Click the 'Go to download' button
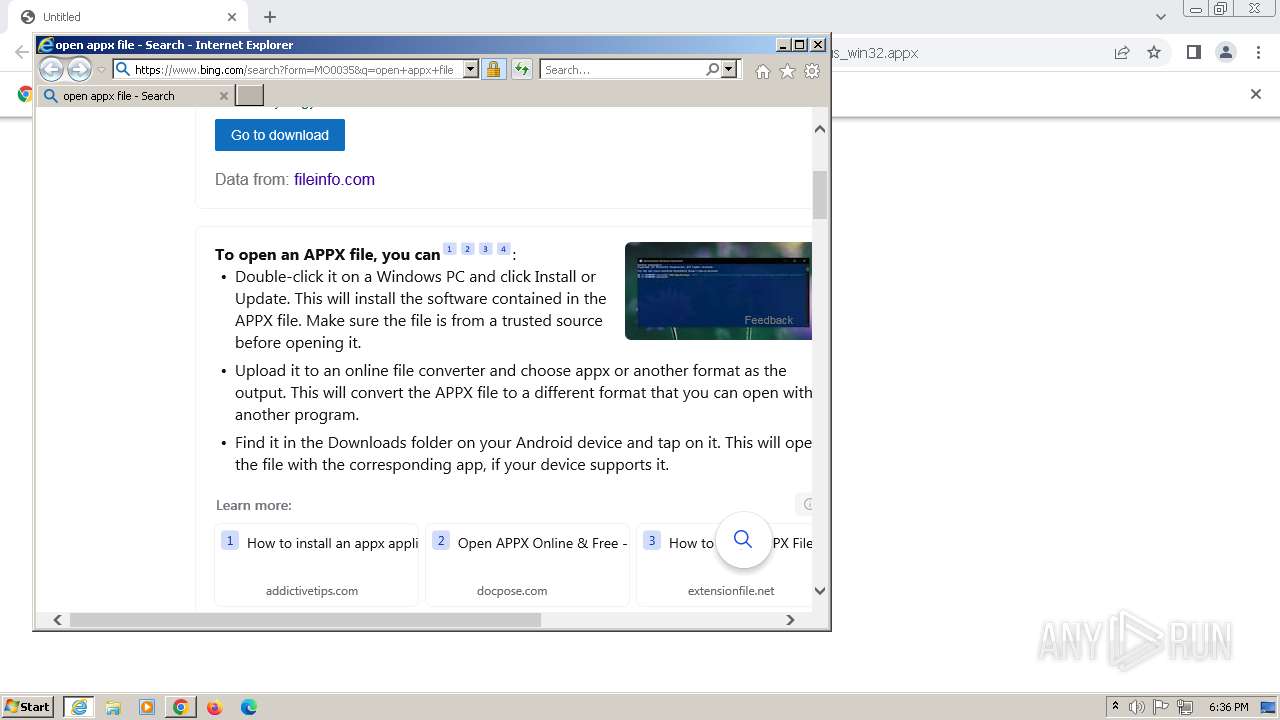This screenshot has height=720, width=1280. point(280,135)
